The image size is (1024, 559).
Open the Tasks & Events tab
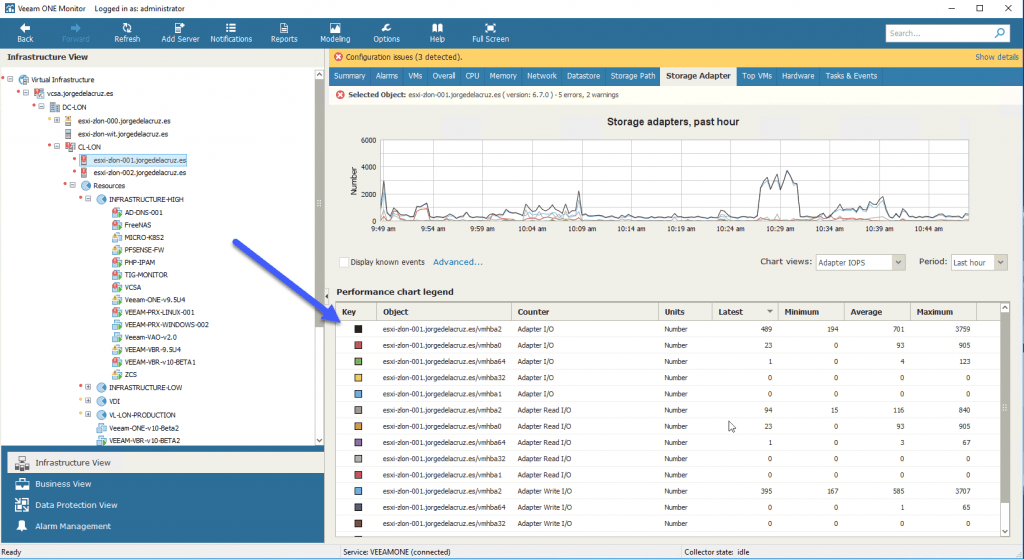click(851, 76)
